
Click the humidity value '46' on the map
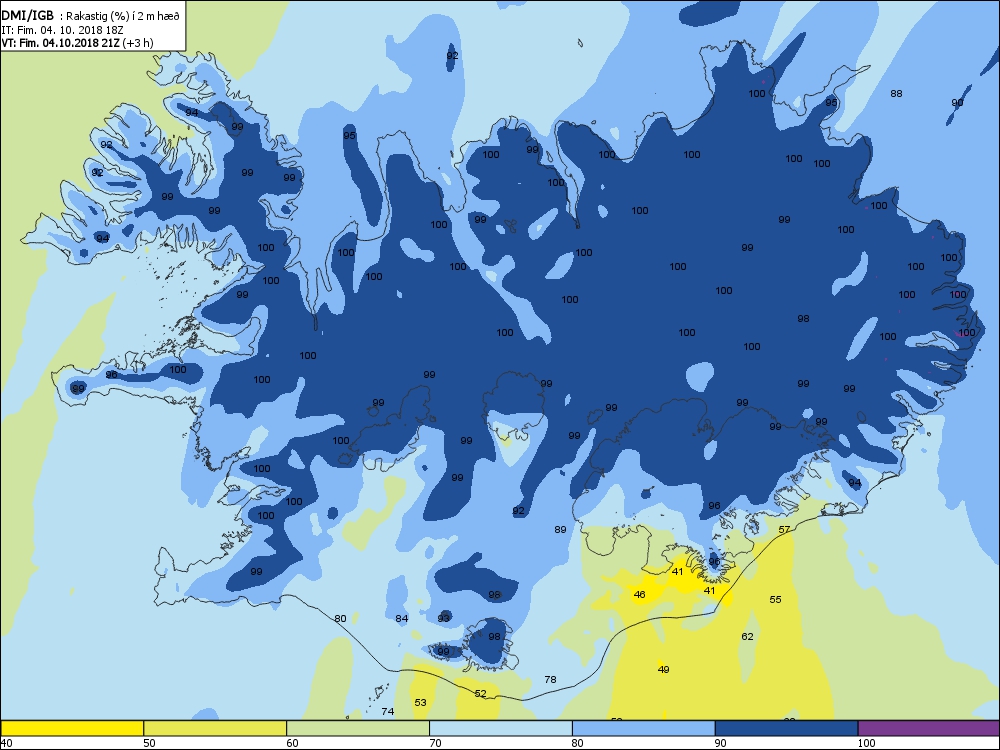[x=639, y=594]
